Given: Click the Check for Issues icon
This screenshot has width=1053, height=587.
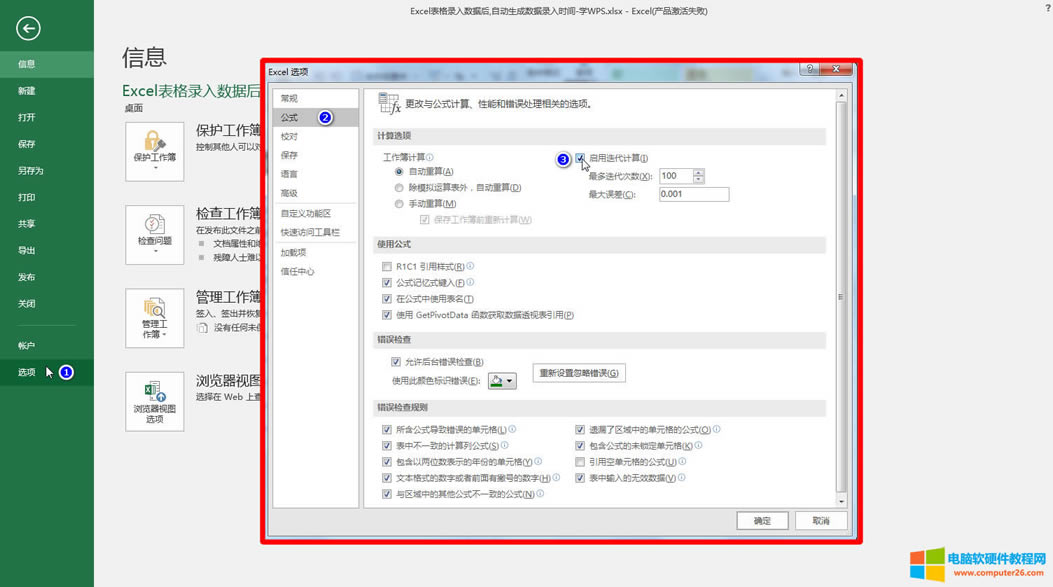Looking at the screenshot, I should [155, 232].
